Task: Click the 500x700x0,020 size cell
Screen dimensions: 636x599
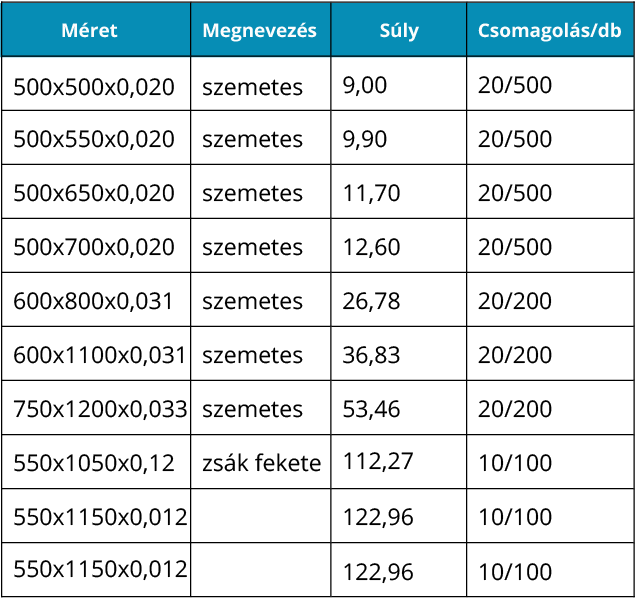Action: coord(94,247)
